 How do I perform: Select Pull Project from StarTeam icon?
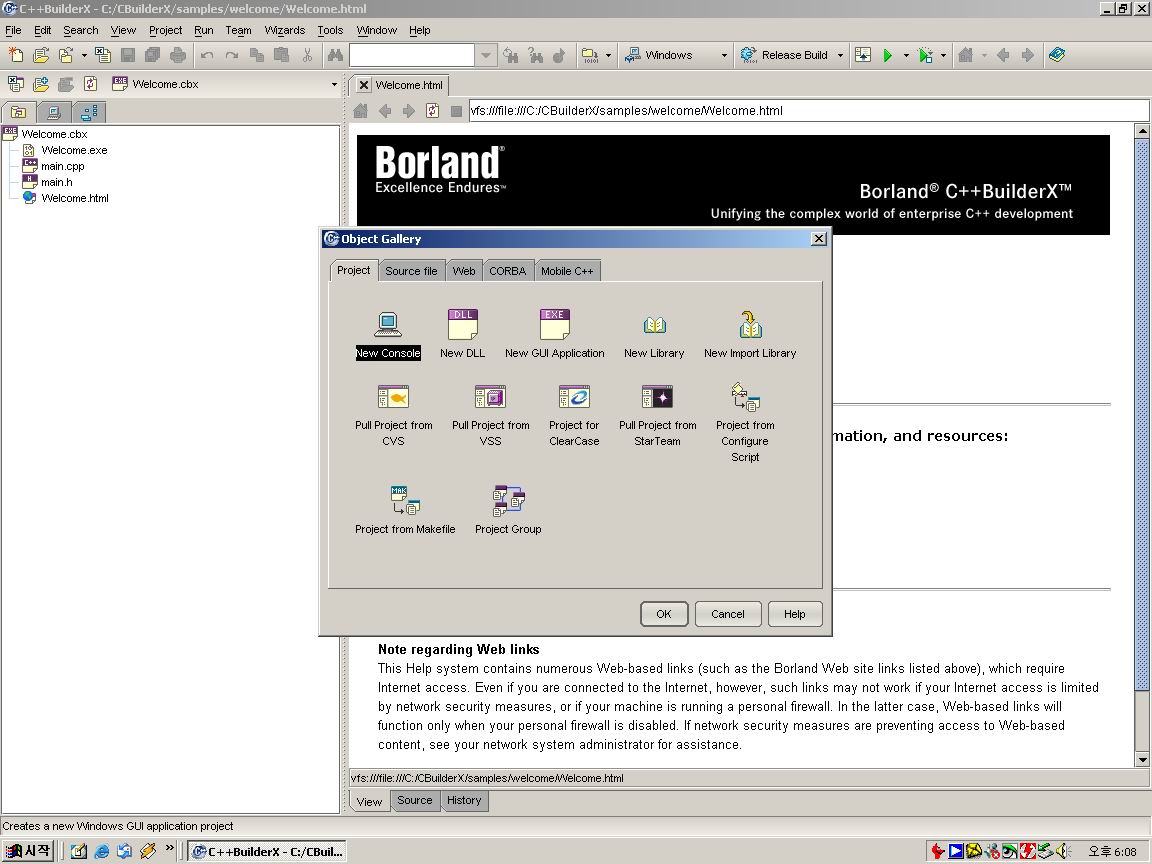[x=657, y=398]
